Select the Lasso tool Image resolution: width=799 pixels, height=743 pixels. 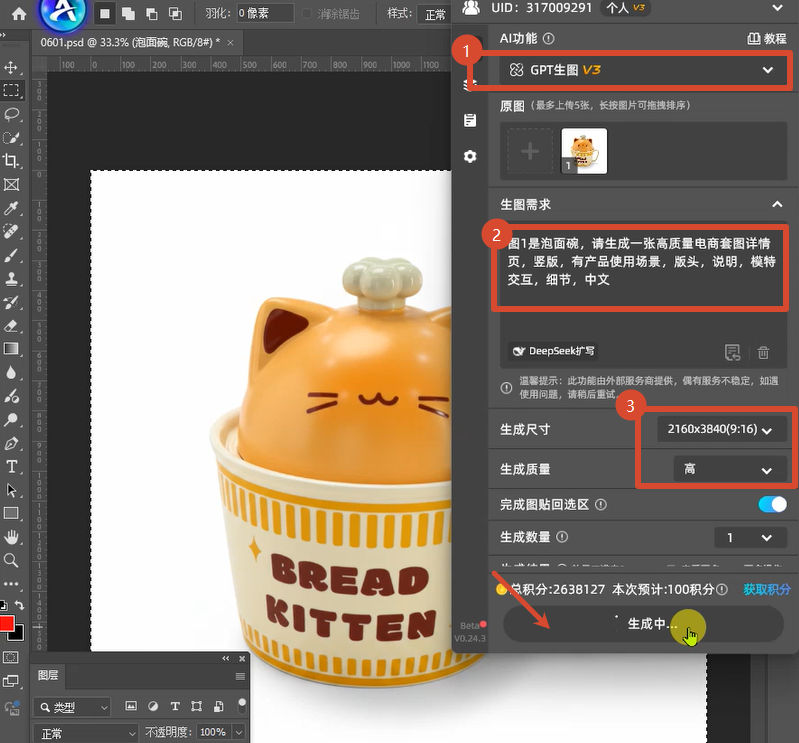pos(11,114)
